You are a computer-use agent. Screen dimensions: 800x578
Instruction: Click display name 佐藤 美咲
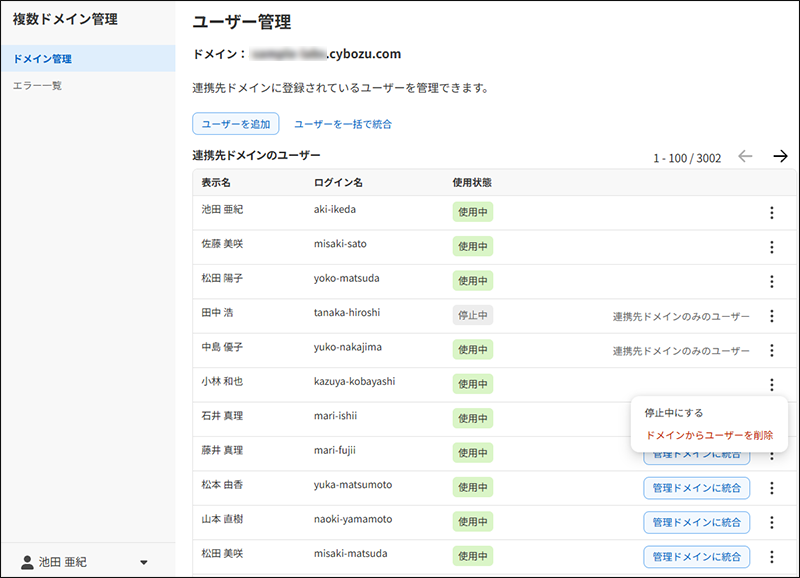222,244
